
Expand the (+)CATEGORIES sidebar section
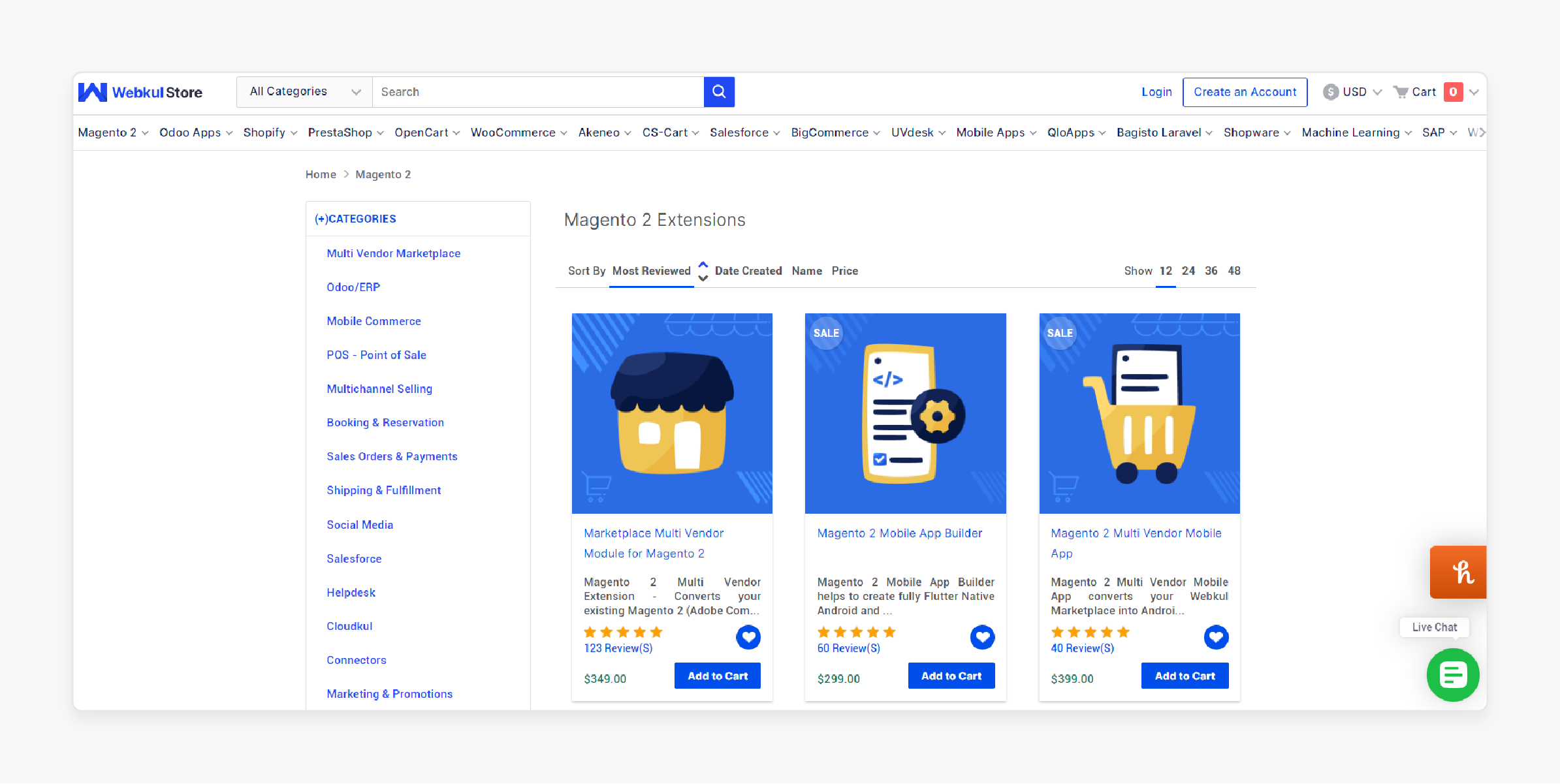(x=355, y=219)
